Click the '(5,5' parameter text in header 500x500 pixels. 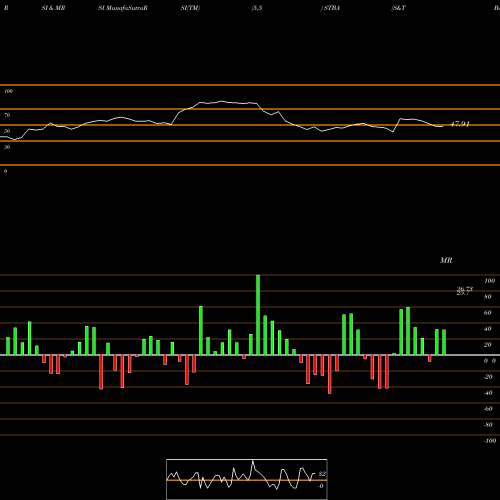click(257, 8)
